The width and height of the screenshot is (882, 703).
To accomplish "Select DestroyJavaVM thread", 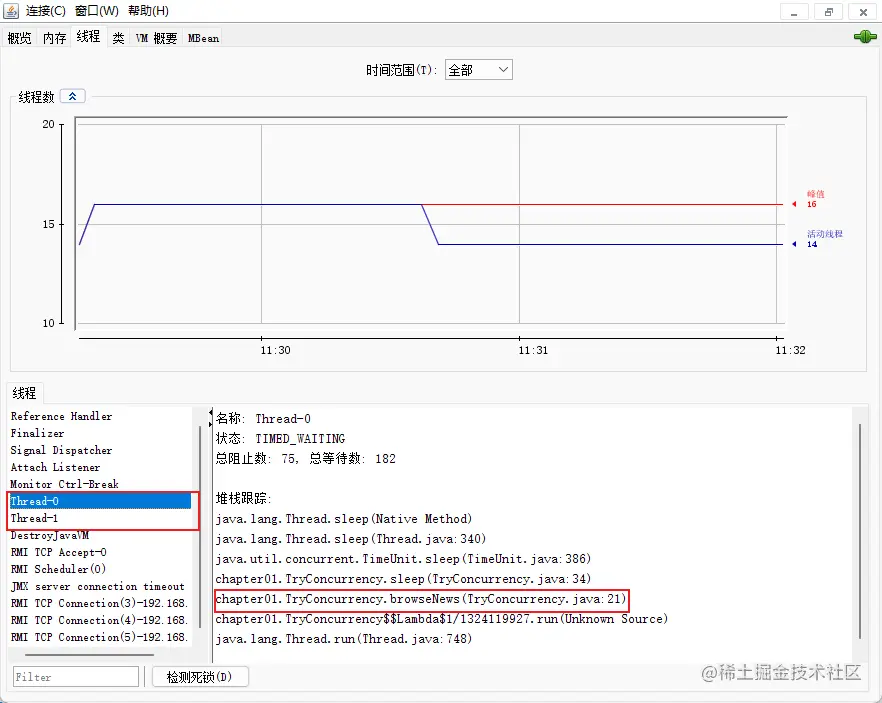I will [100, 535].
